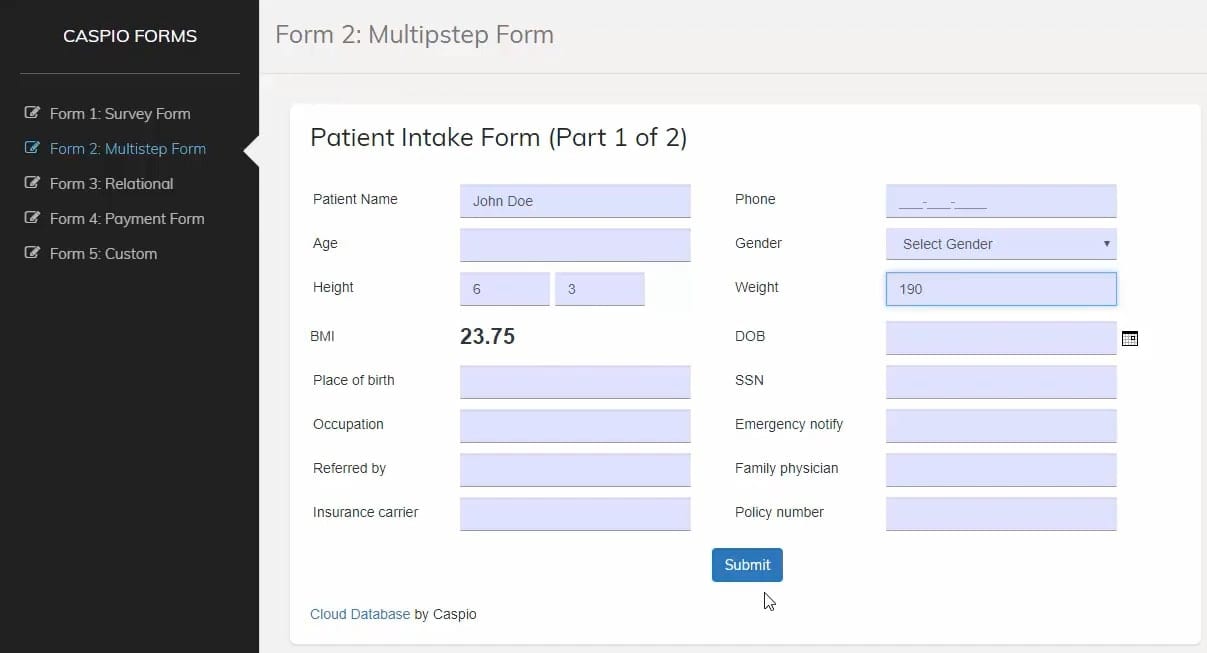
Task: Open Form 5: Custom
Action: pos(104,254)
